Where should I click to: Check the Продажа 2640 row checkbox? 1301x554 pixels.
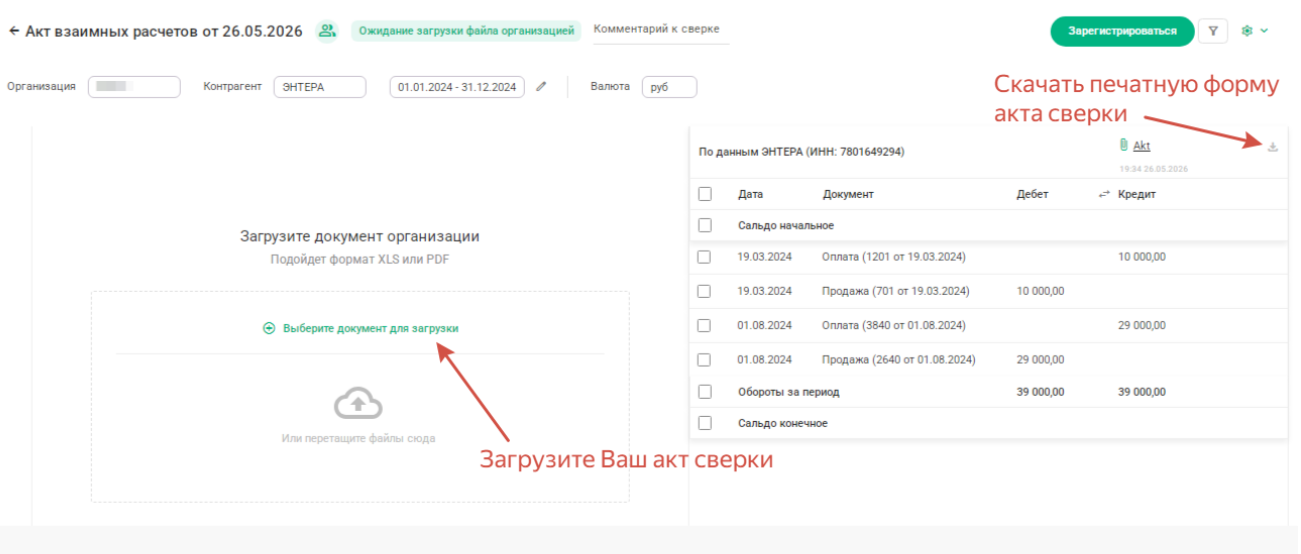coord(704,359)
